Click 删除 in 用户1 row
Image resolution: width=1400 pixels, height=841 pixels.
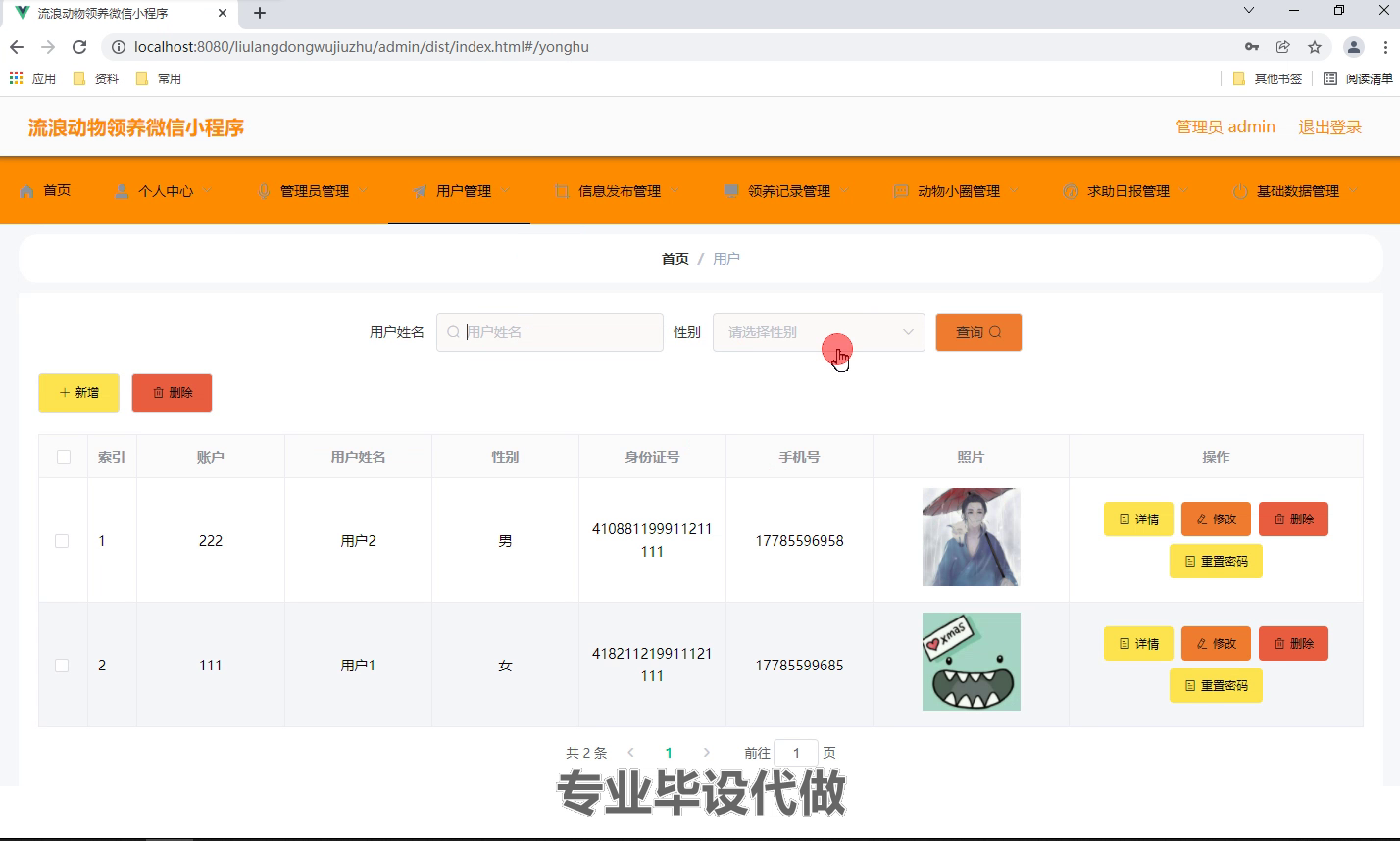1293,644
